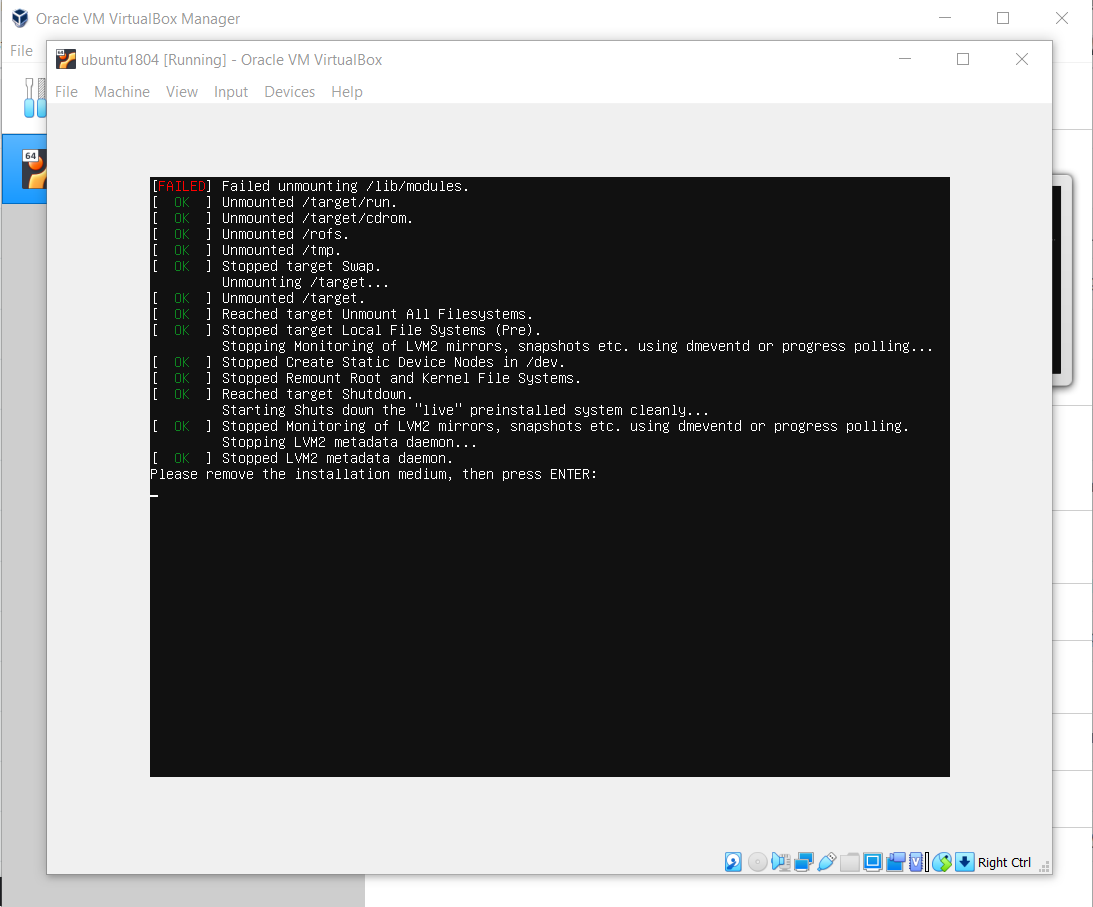Click the optical disc drive status icon
The width and height of the screenshot is (1093, 907).
[x=757, y=862]
